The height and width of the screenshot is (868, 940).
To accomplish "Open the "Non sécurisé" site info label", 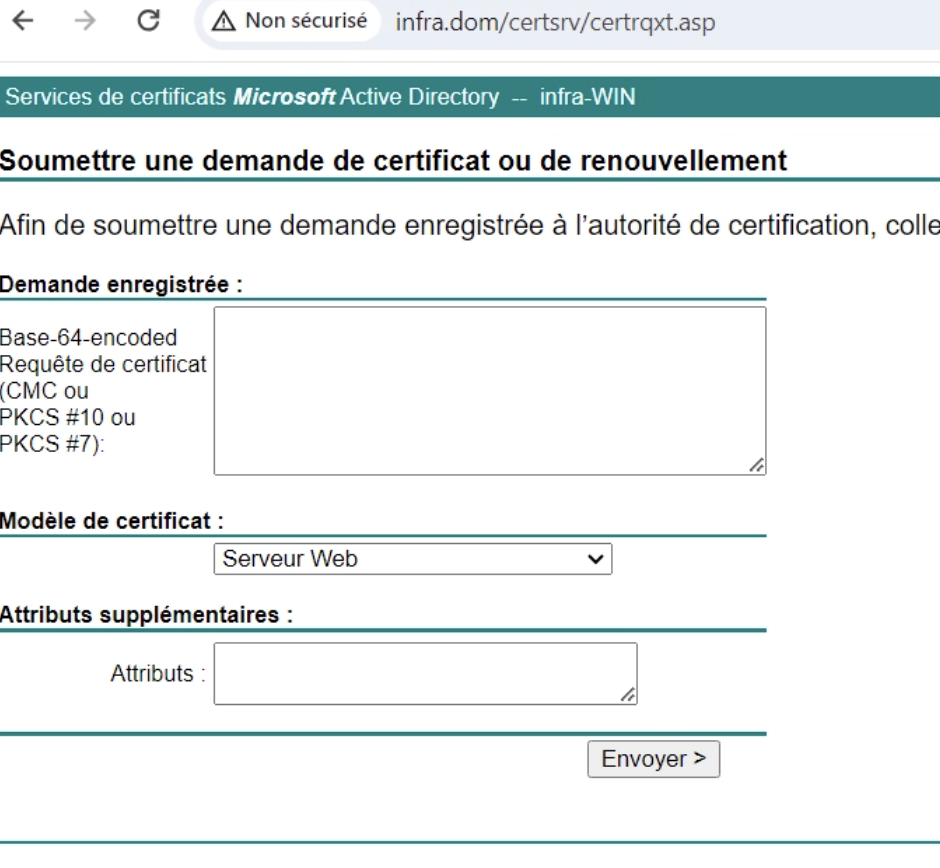I will coord(305,22).
